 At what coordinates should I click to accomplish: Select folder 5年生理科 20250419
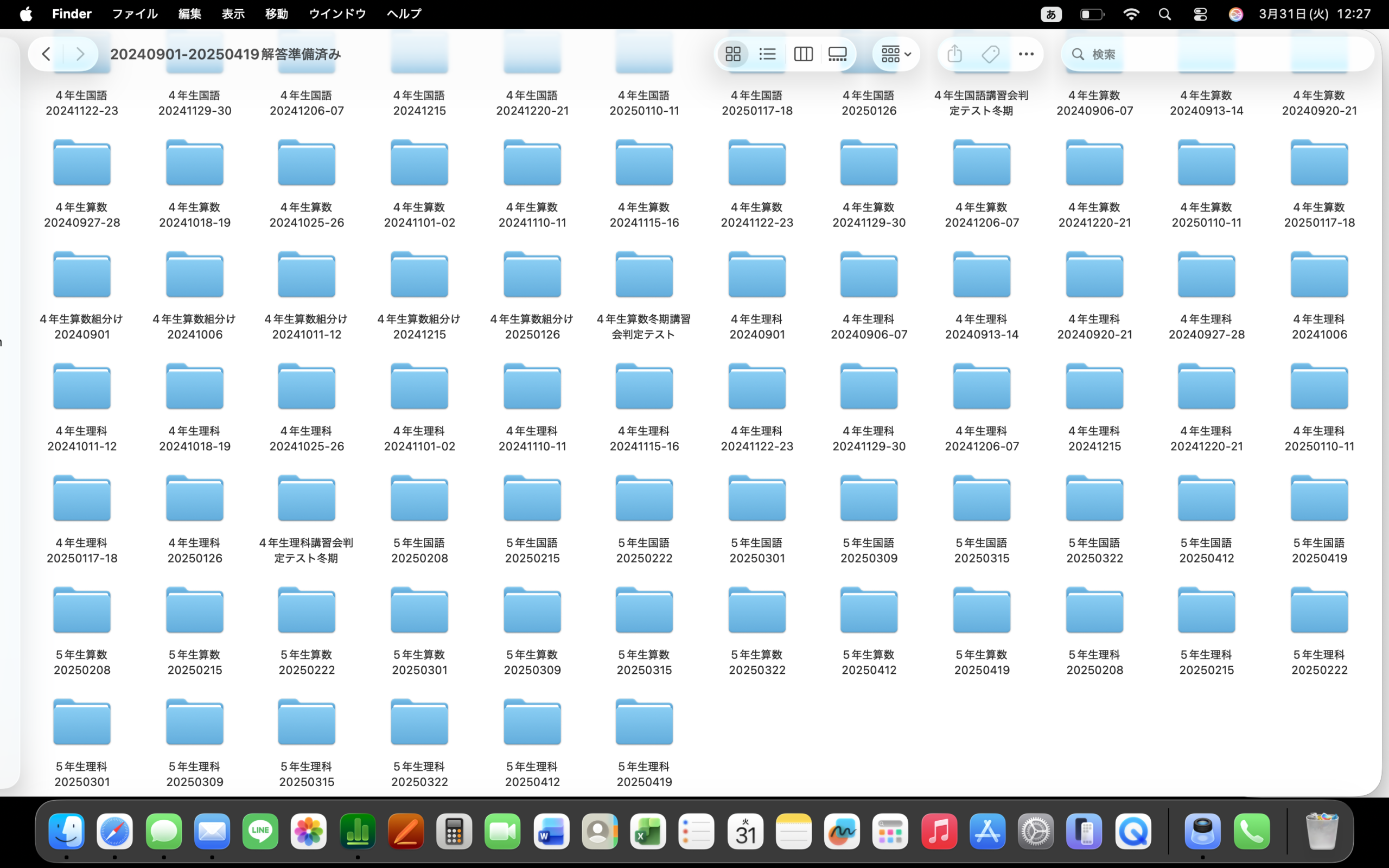coord(644,724)
